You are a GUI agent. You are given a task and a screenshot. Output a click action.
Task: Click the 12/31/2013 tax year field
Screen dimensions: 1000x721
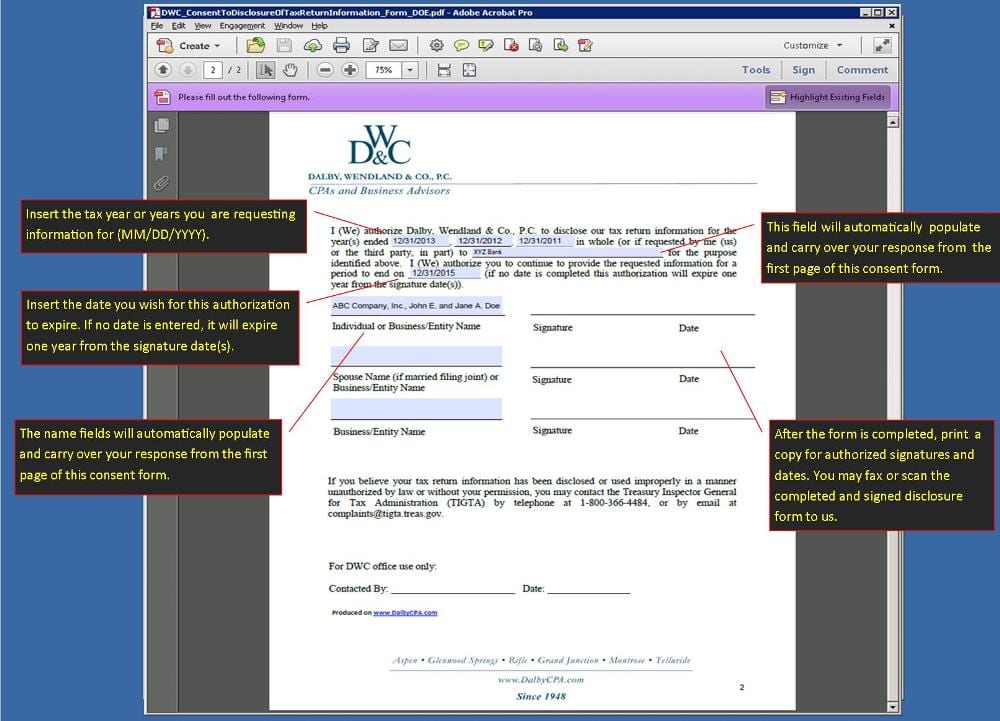(418, 241)
